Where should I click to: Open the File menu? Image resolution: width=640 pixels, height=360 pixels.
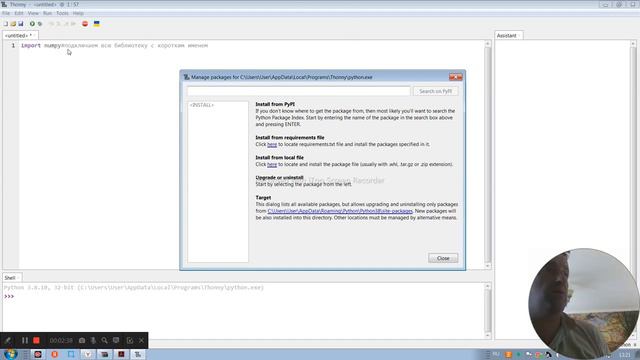[6, 13]
